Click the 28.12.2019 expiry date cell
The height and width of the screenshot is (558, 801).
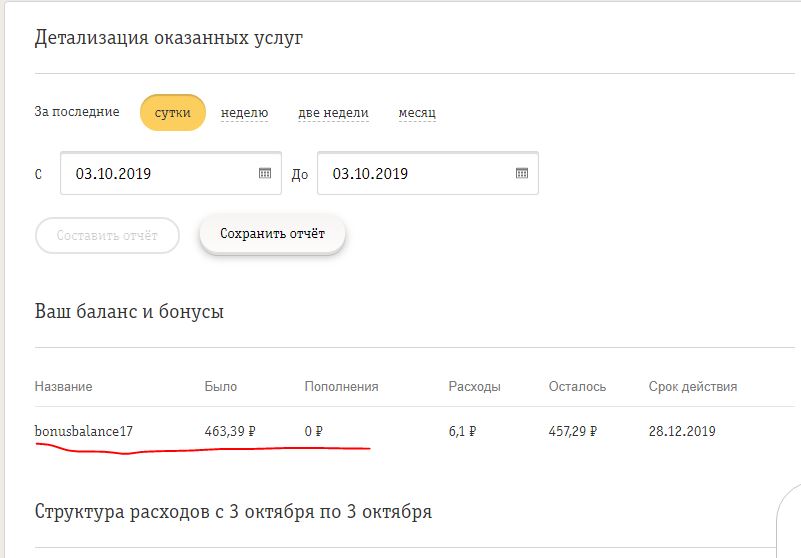[x=682, y=431]
